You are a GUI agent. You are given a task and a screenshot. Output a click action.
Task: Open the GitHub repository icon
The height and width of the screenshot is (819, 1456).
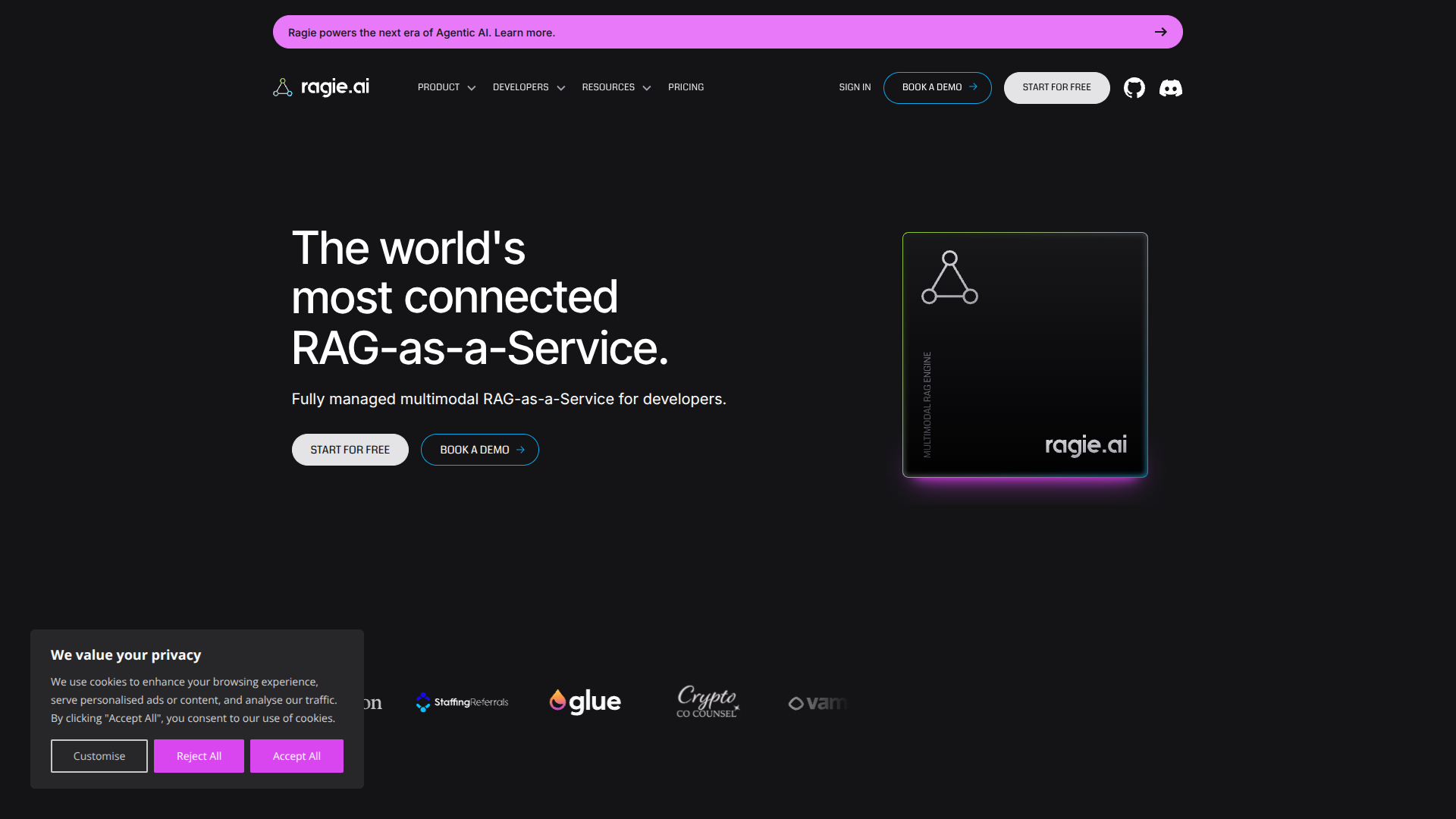(x=1134, y=87)
